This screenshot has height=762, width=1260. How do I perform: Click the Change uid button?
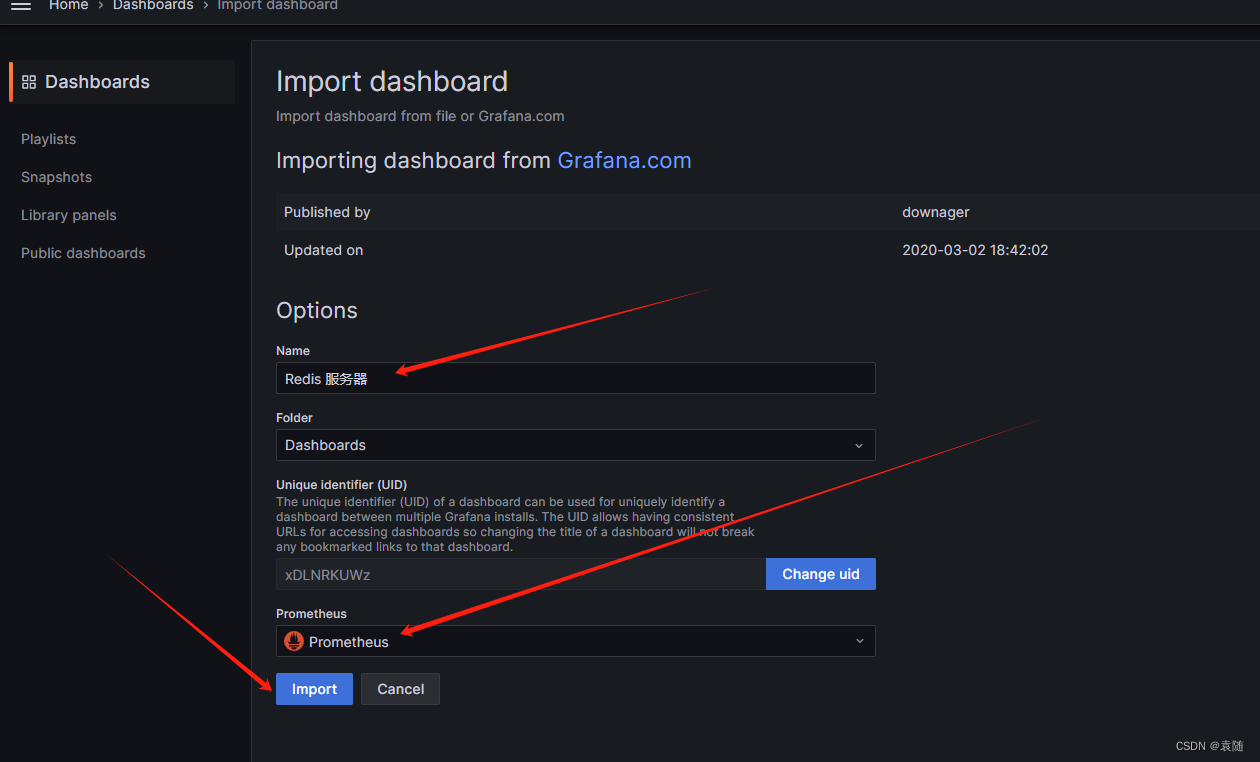click(821, 574)
